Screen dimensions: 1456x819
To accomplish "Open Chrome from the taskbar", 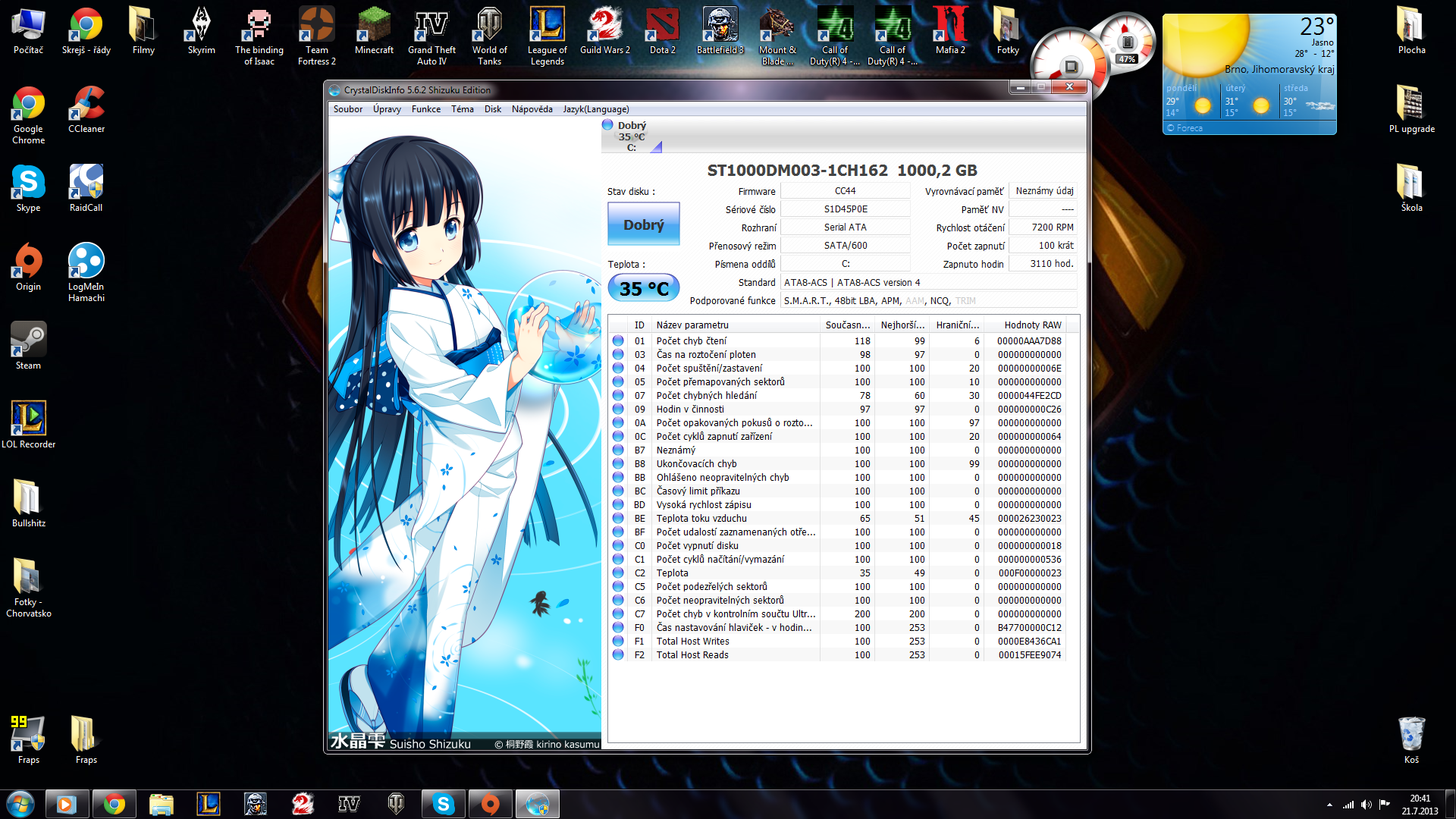I will pyautogui.click(x=115, y=804).
